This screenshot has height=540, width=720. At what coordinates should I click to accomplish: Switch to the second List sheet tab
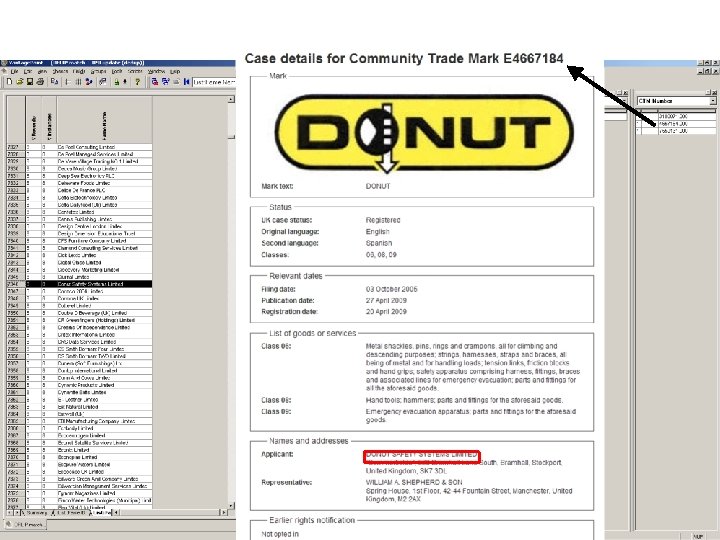(100, 512)
